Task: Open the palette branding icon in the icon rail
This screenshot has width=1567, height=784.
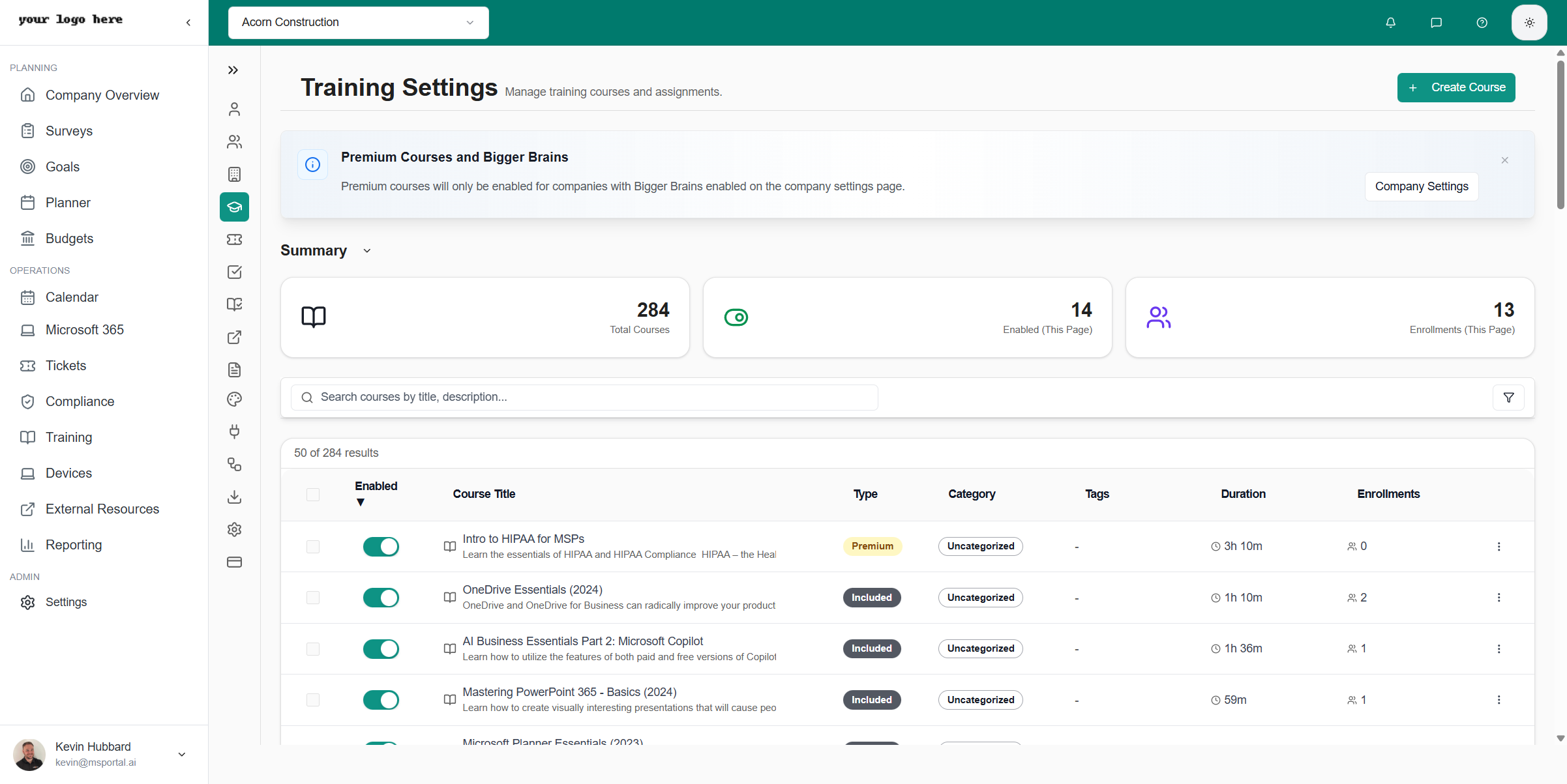Action: (234, 399)
